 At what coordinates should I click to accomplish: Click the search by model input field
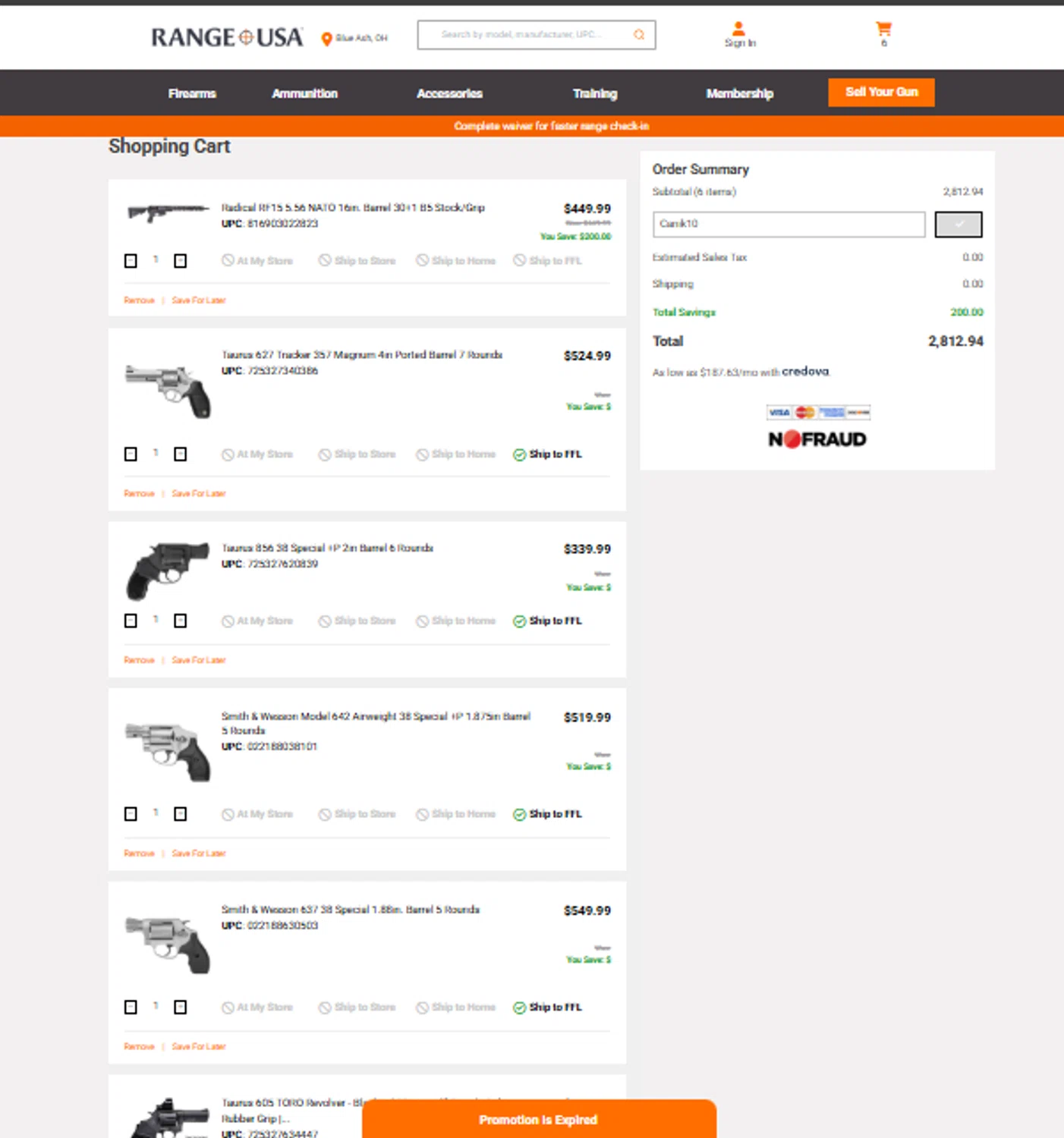536,35
